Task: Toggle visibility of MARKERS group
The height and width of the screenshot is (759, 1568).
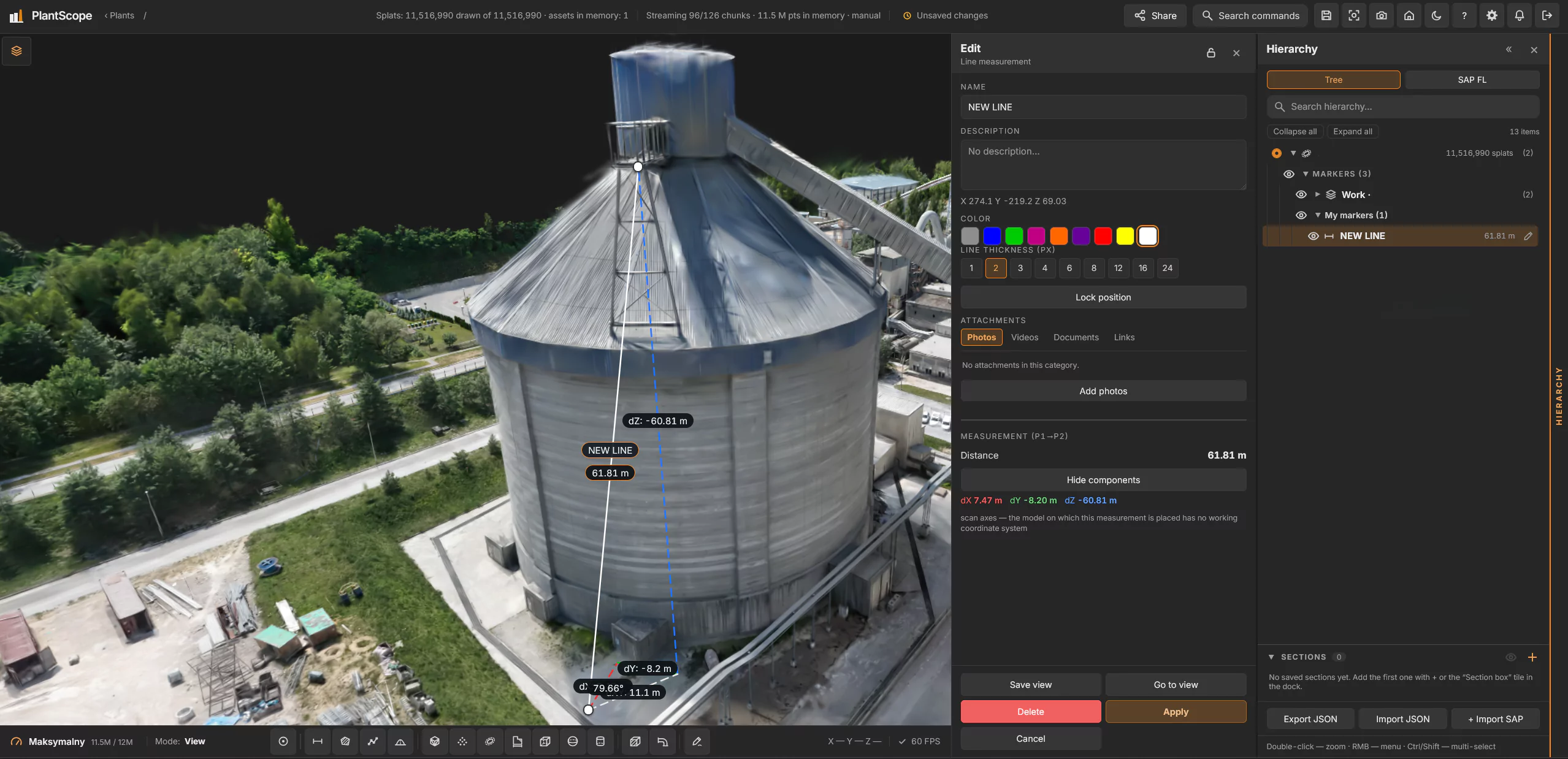Action: click(x=1289, y=174)
